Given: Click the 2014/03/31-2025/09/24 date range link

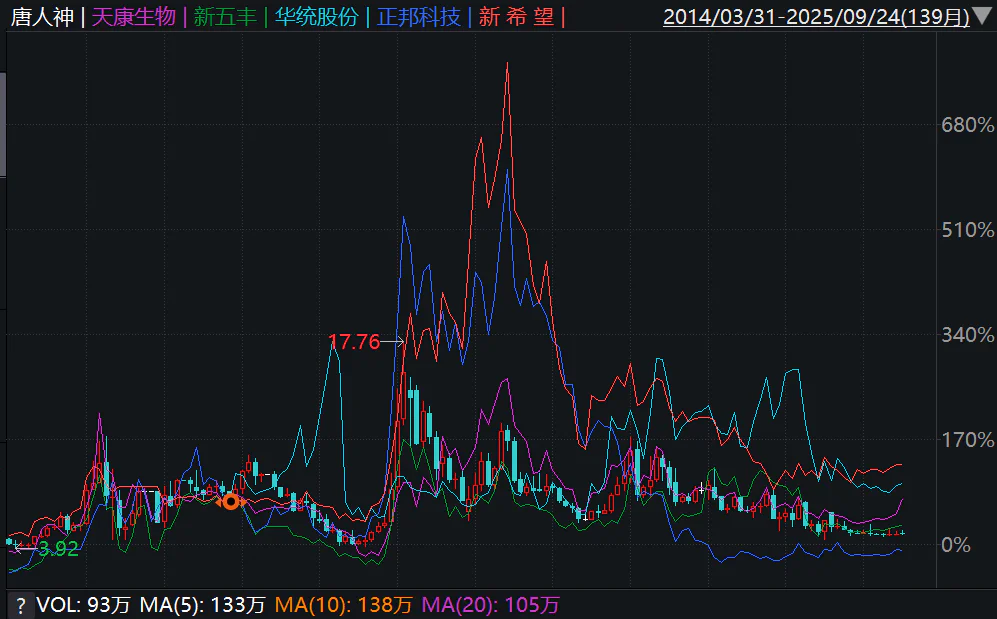Looking at the screenshot, I should coord(816,17).
